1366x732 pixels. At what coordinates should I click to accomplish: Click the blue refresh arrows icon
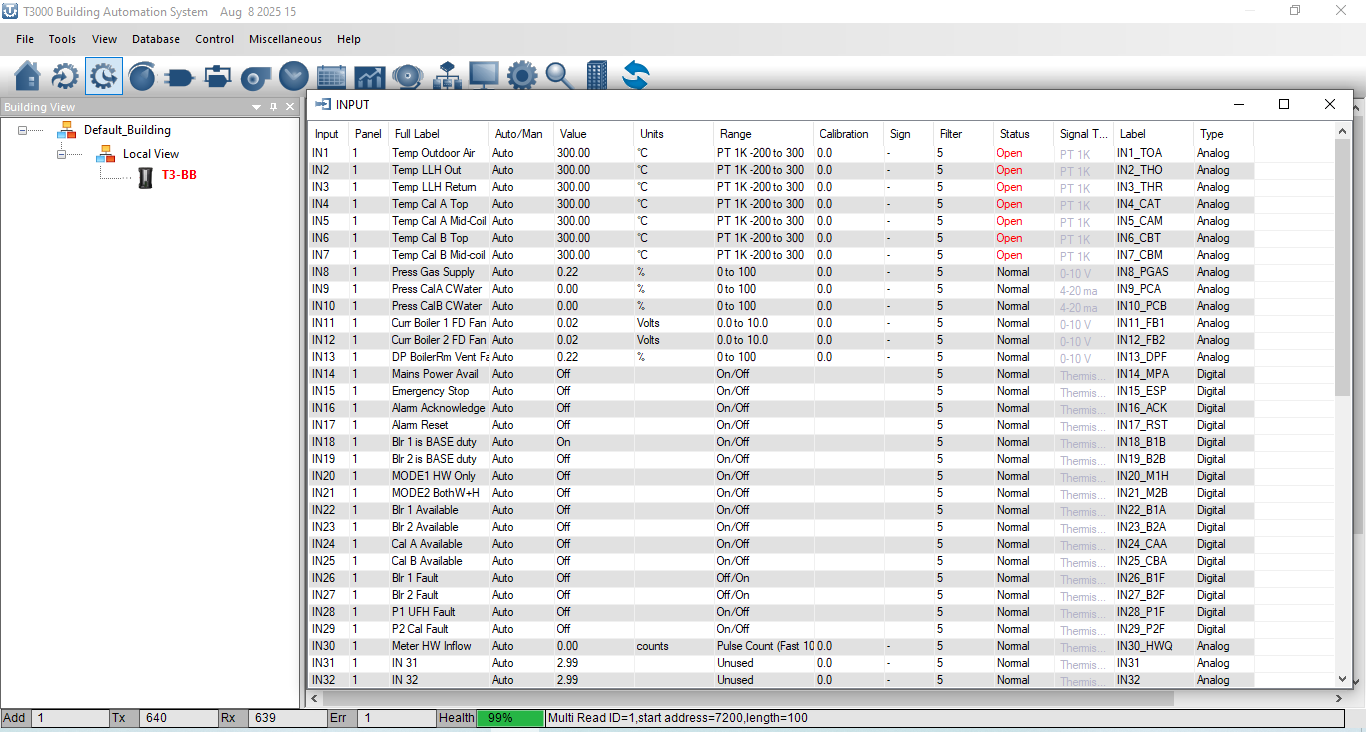635,76
